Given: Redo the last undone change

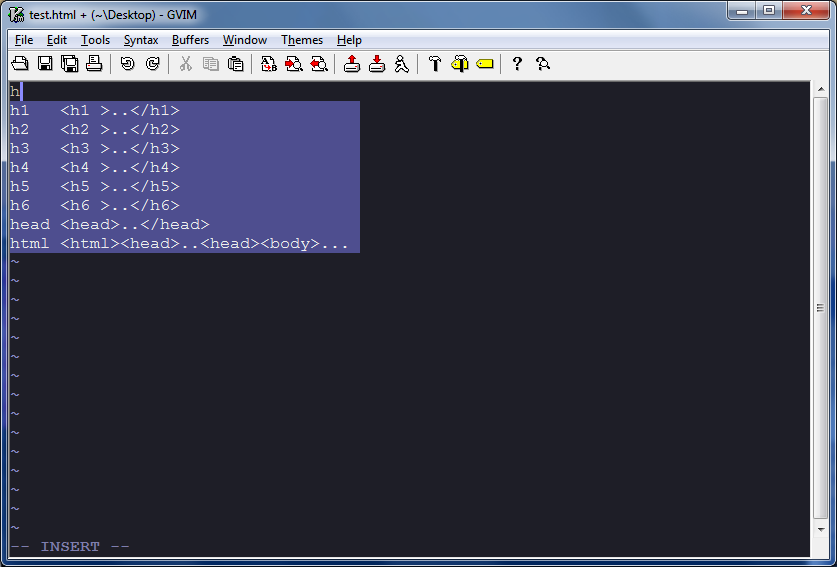Looking at the screenshot, I should pyautogui.click(x=152, y=64).
